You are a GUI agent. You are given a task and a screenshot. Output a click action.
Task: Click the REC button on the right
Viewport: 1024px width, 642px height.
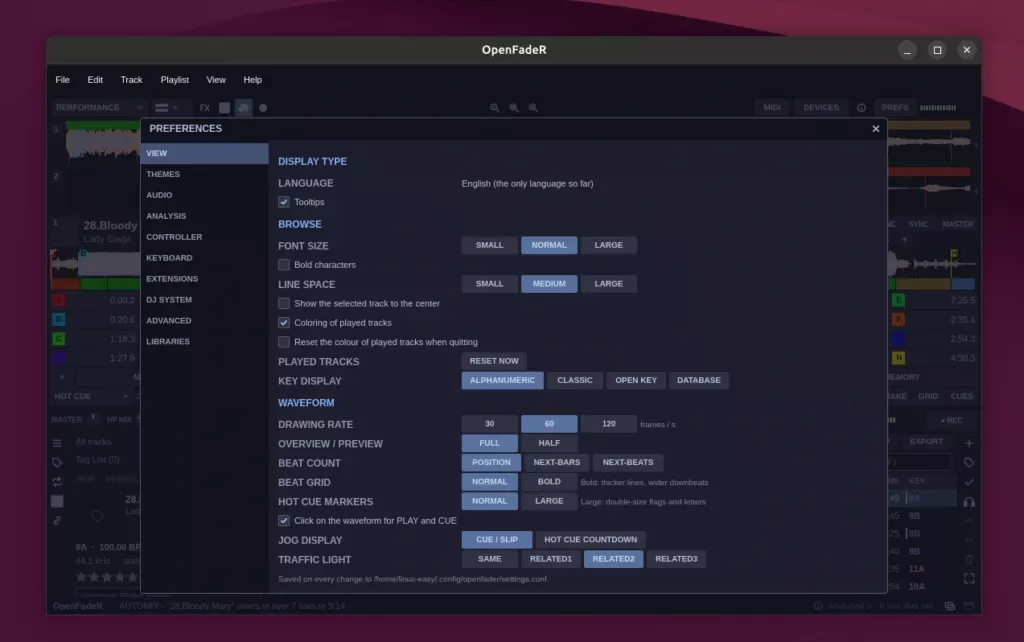tap(951, 421)
